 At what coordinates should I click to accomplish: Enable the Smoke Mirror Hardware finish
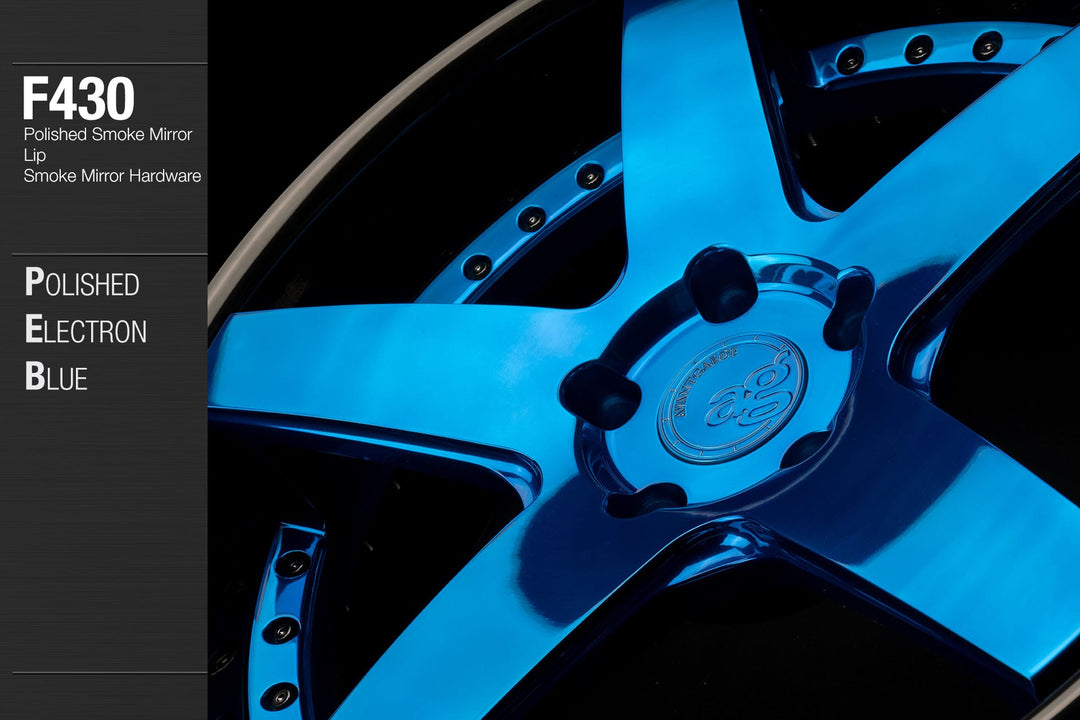click(x=113, y=175)
